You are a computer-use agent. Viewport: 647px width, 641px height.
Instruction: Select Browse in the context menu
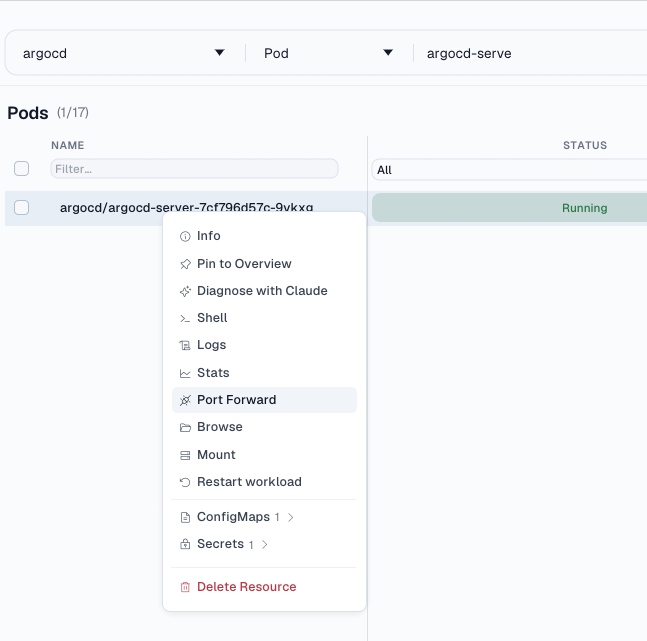264,427
